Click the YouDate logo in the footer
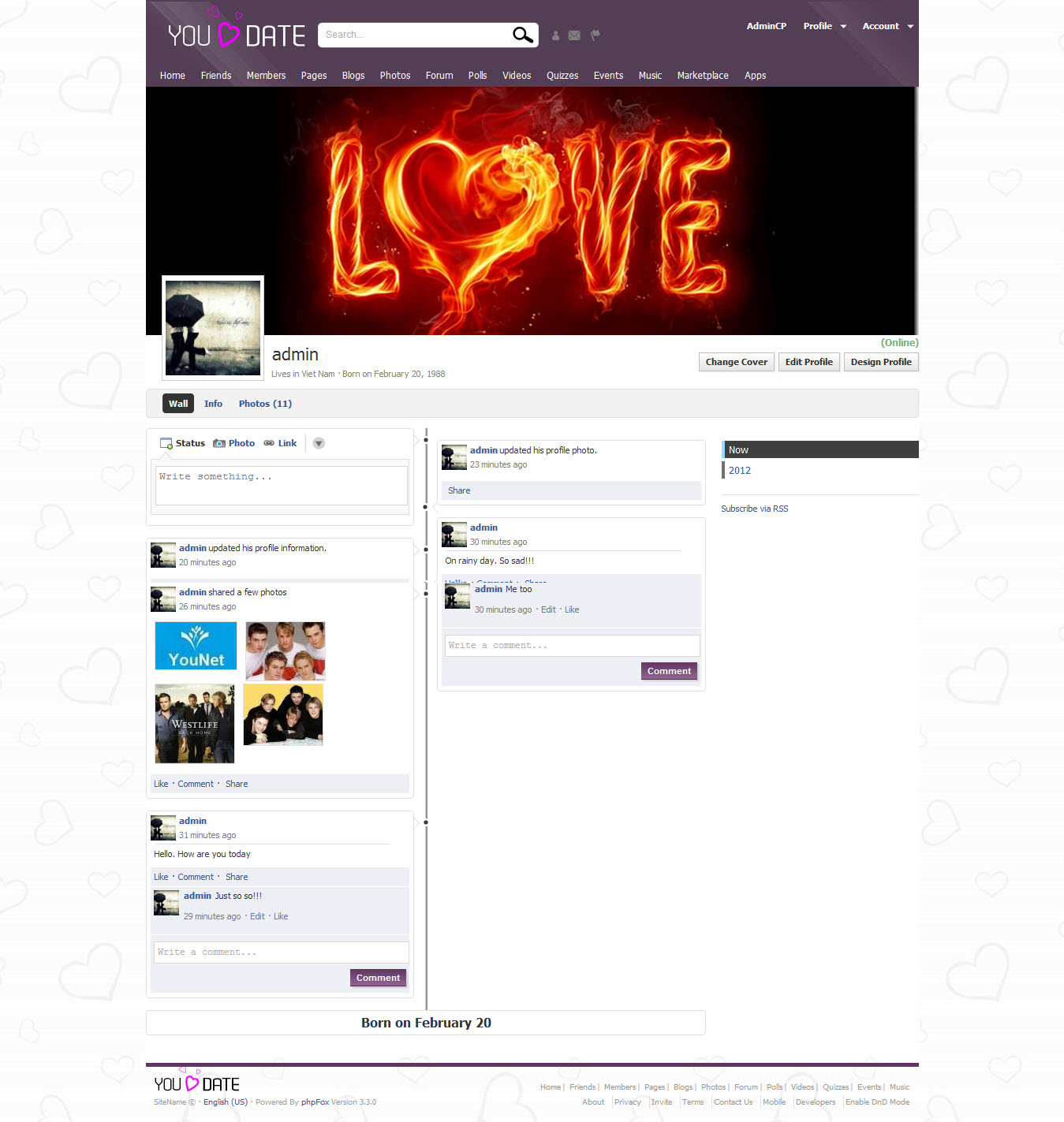Viewport: 1064px width, 1122px height. [x=197, y=1082]
